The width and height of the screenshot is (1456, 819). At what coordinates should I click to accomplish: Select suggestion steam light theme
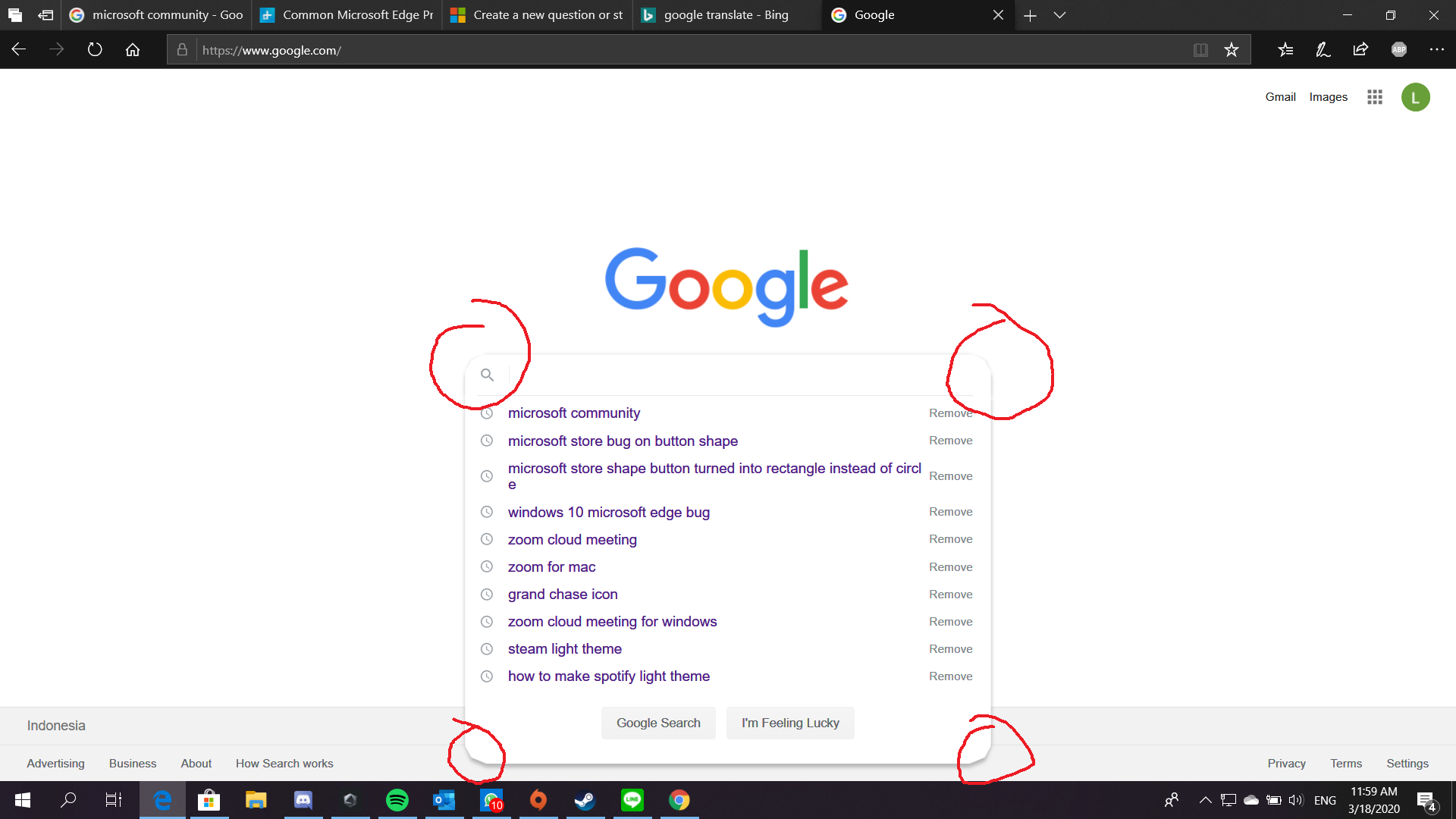point(565,649)
